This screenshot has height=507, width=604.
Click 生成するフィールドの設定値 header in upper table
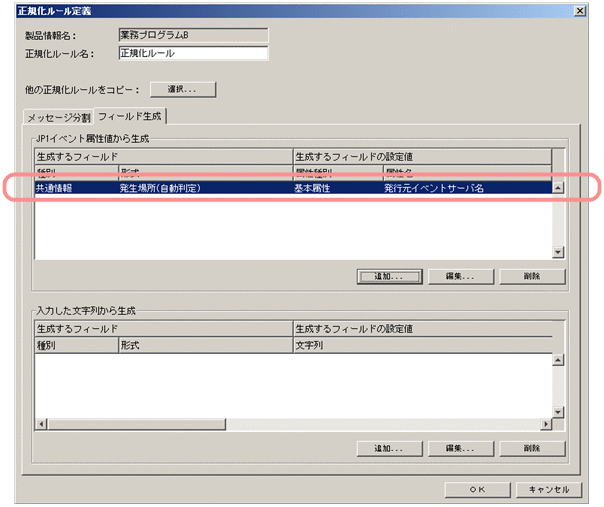click(x=423, y=157)
